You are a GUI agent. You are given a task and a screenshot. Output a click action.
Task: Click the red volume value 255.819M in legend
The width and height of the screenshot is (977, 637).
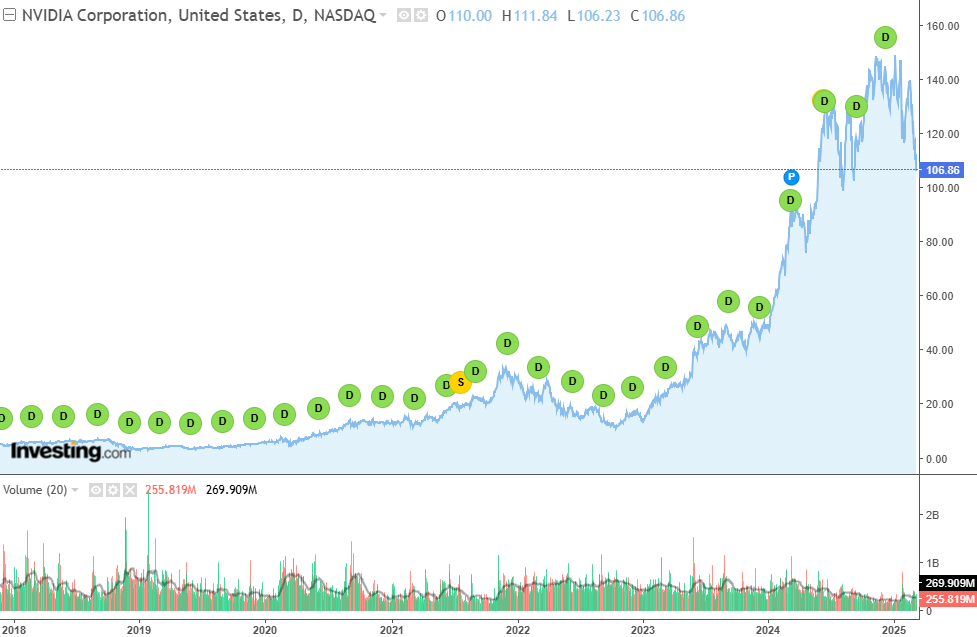click(171, 490)
